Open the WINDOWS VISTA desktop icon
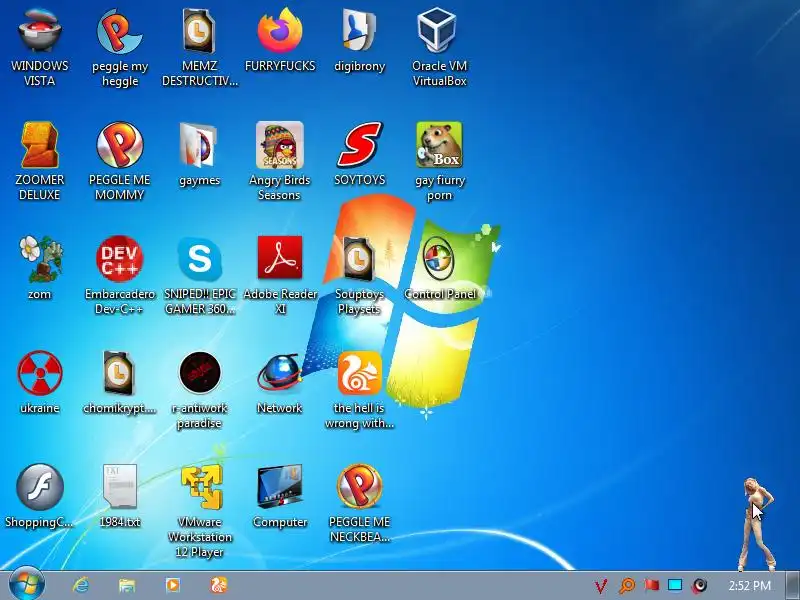This screenshot has width=800, height=600. [x=40, y=32]
